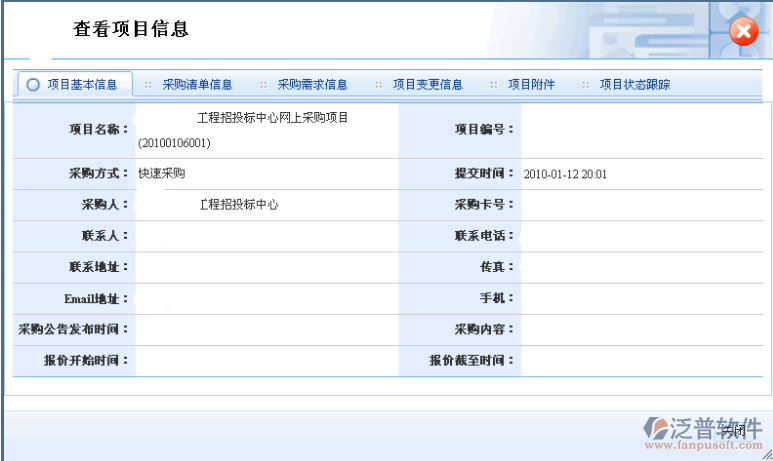773x461 pixels.
Task: Switch to 项目附件 tab
Action: (531, 85)
